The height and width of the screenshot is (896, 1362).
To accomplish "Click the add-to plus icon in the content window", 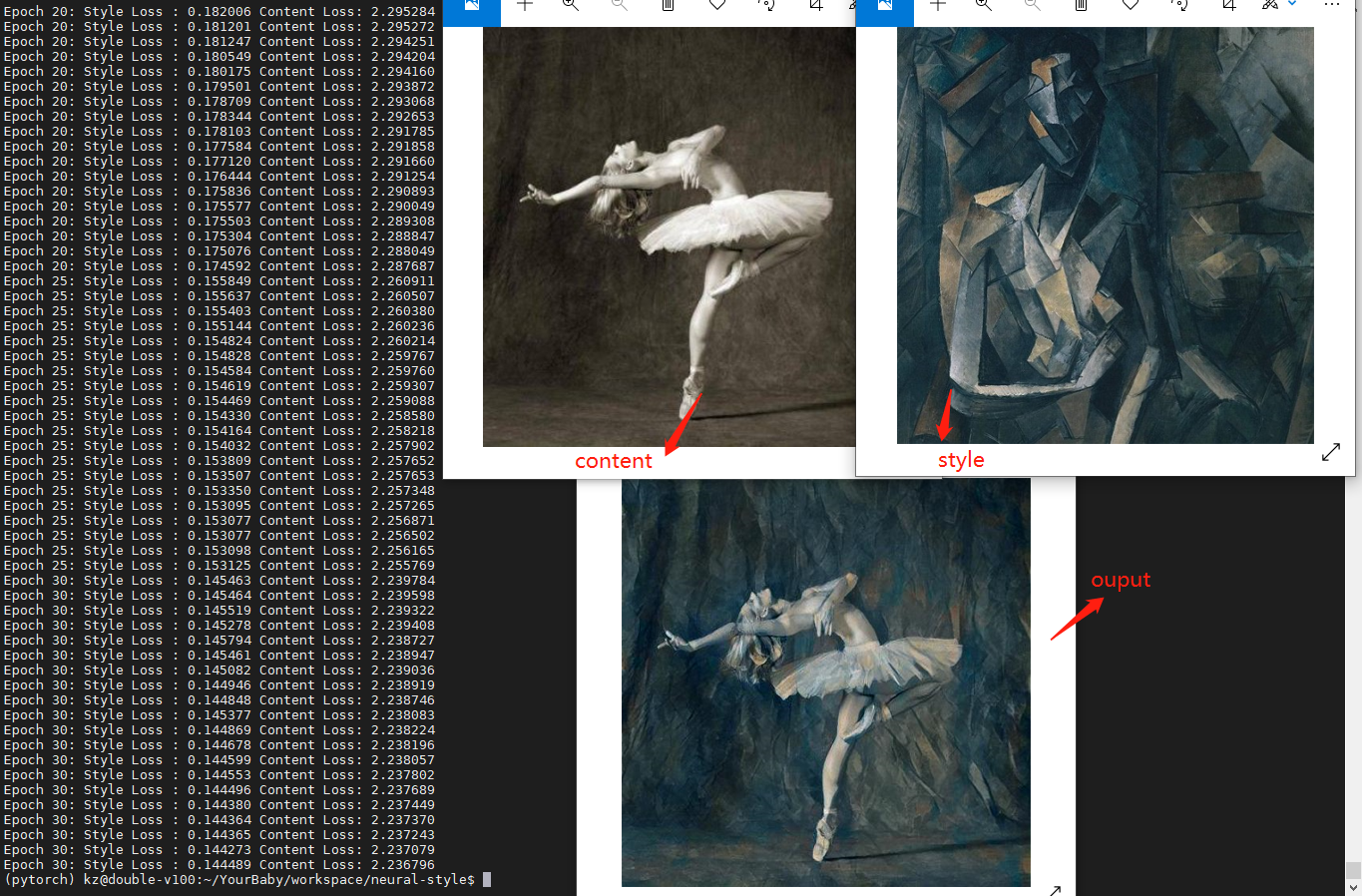I will [x=525, y=6].
